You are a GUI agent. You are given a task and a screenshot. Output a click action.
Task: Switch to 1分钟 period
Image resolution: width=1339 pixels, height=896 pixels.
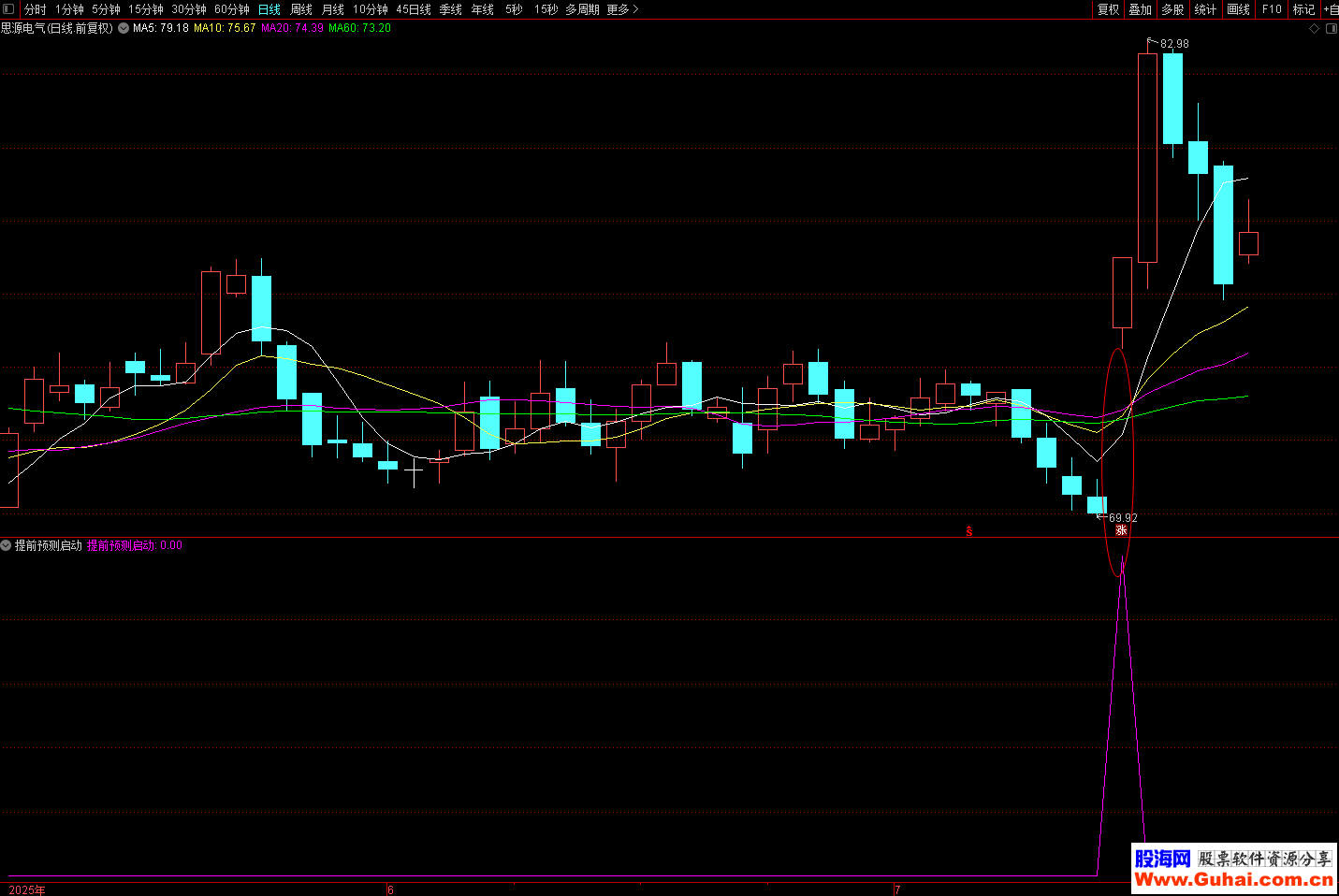point(69,9)
